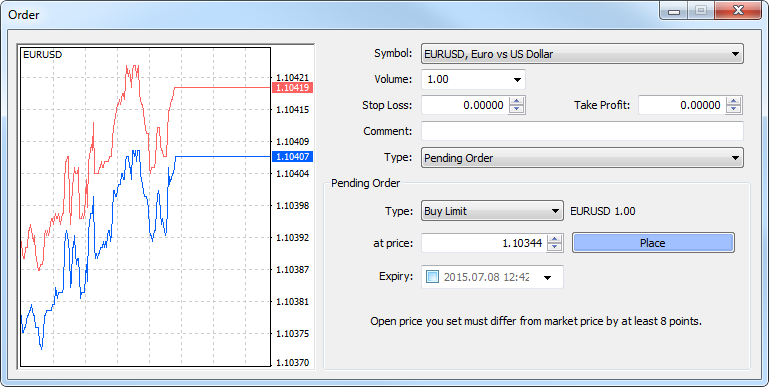
Task: Click the EURUSD 1.00 label beside Buy Limit
Action: click(603, 211)
